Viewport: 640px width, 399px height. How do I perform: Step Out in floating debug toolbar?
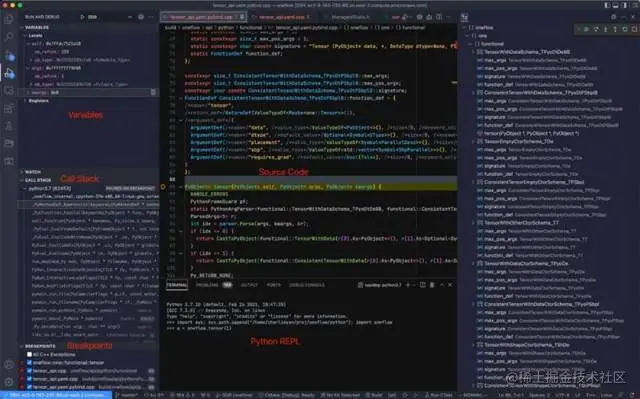click(x=615, y=29)
